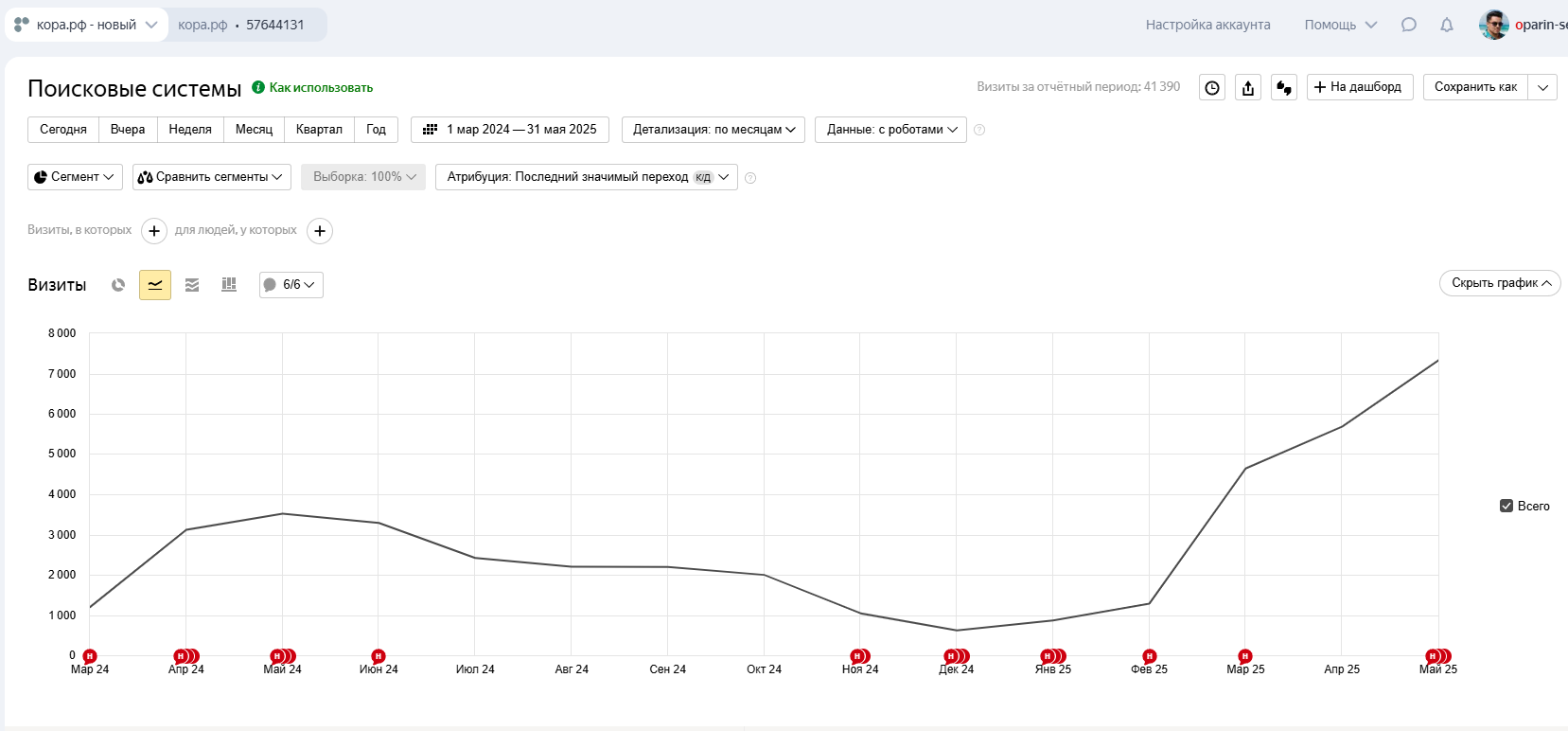
Task: Uncheck the Всего legend checkbox
Action: click(x=1506, y=506)
